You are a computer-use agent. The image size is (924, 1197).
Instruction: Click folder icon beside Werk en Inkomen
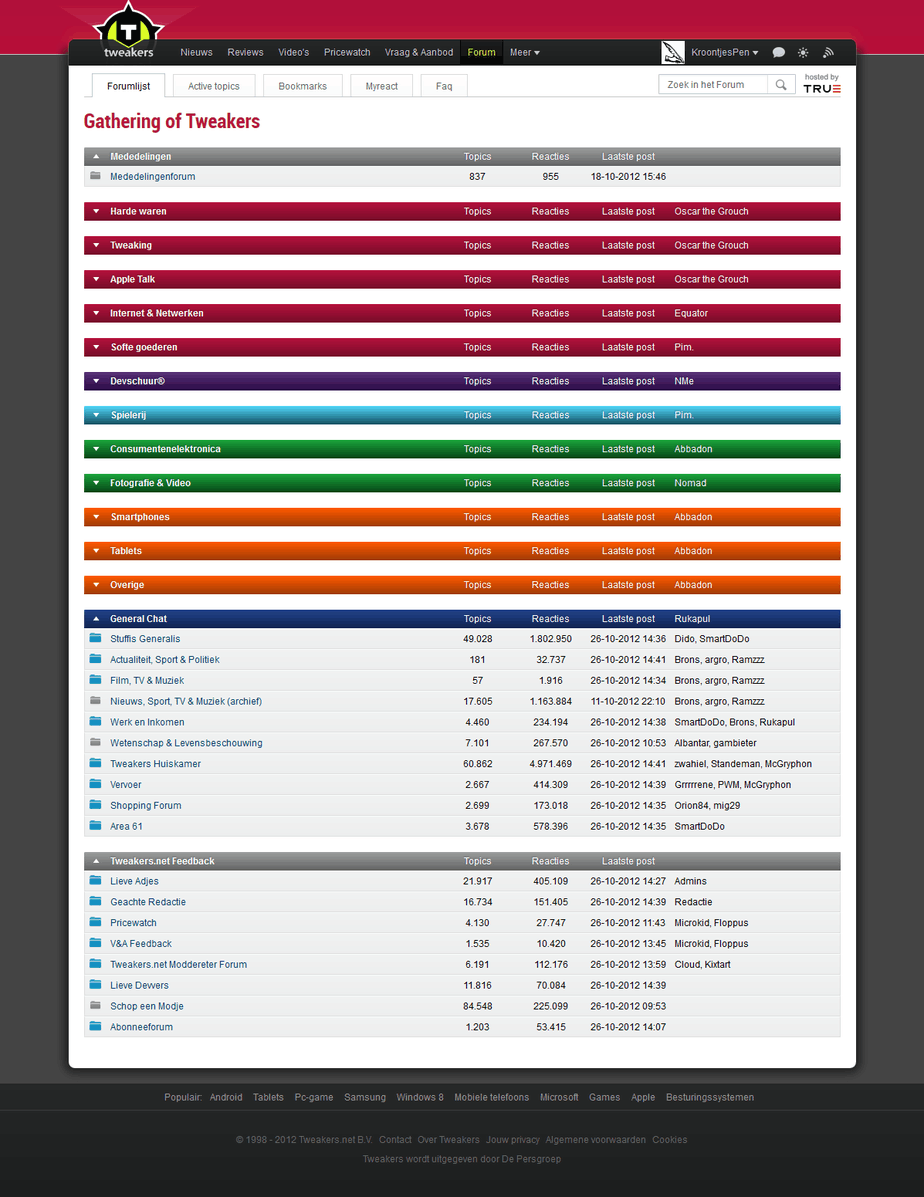click(x=95, y=721)
